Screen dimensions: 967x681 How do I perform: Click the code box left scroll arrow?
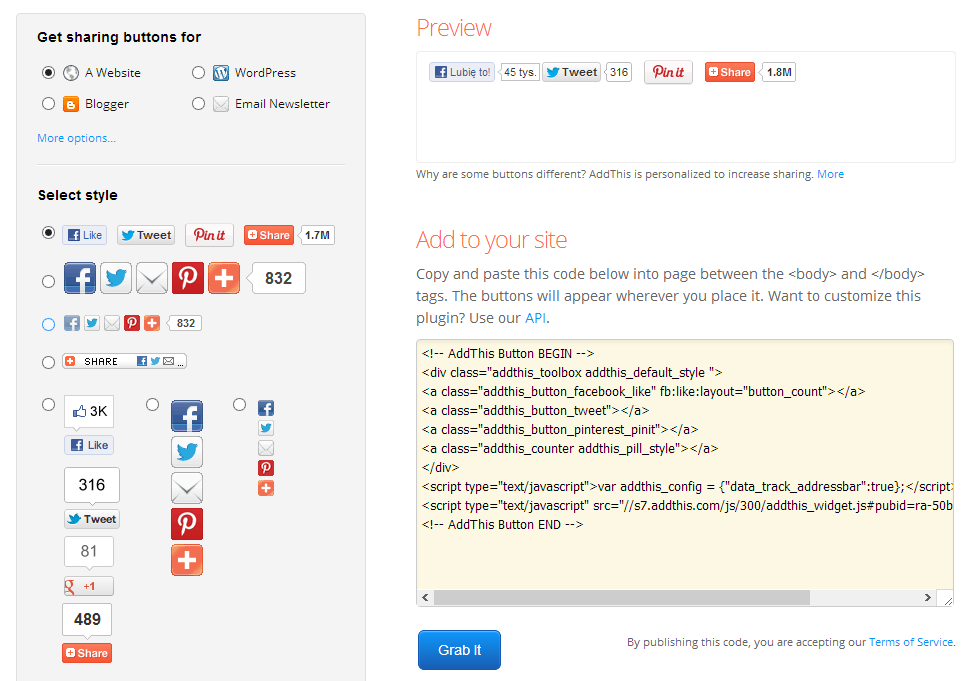pos(425,598)
